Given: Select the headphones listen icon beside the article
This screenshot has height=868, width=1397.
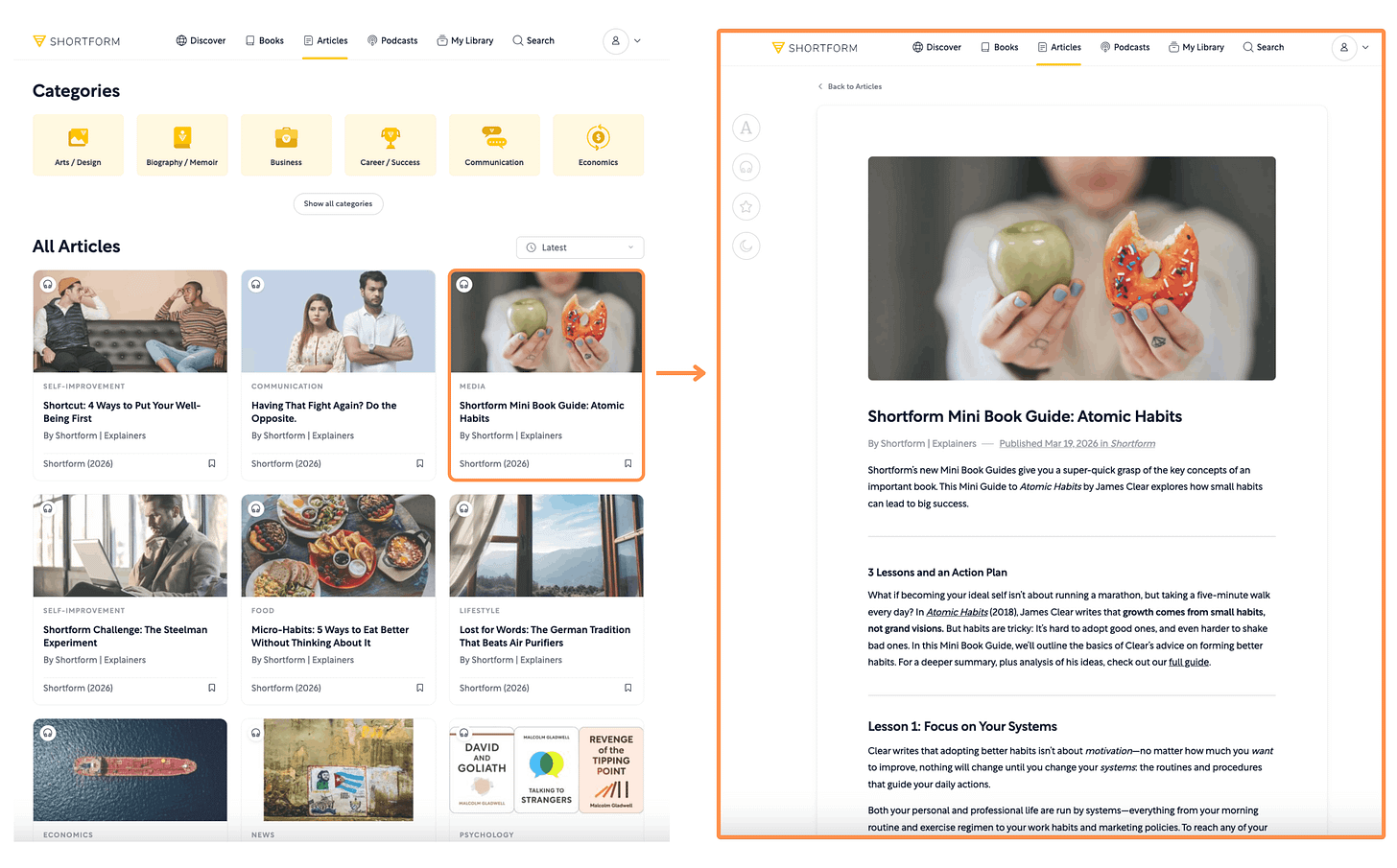Looking at the screenshot, I should [x=746, y=167].
